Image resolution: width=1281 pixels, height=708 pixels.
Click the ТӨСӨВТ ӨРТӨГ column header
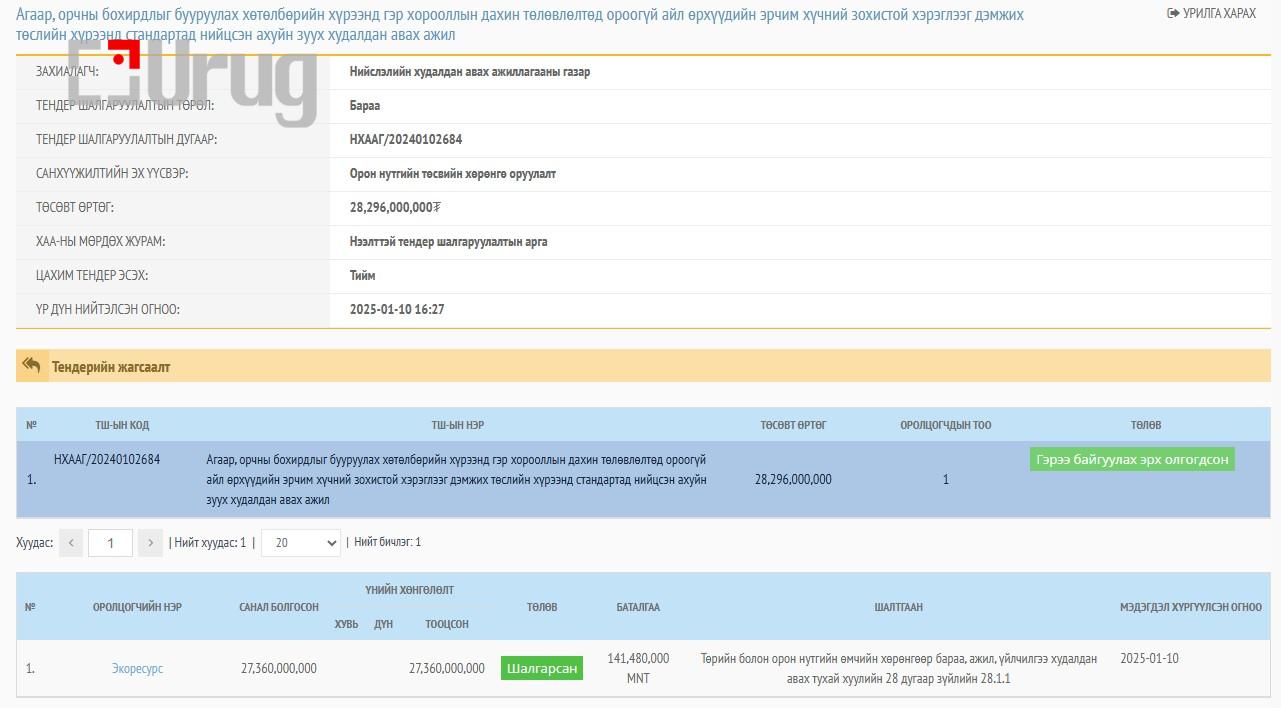(793, 425)
